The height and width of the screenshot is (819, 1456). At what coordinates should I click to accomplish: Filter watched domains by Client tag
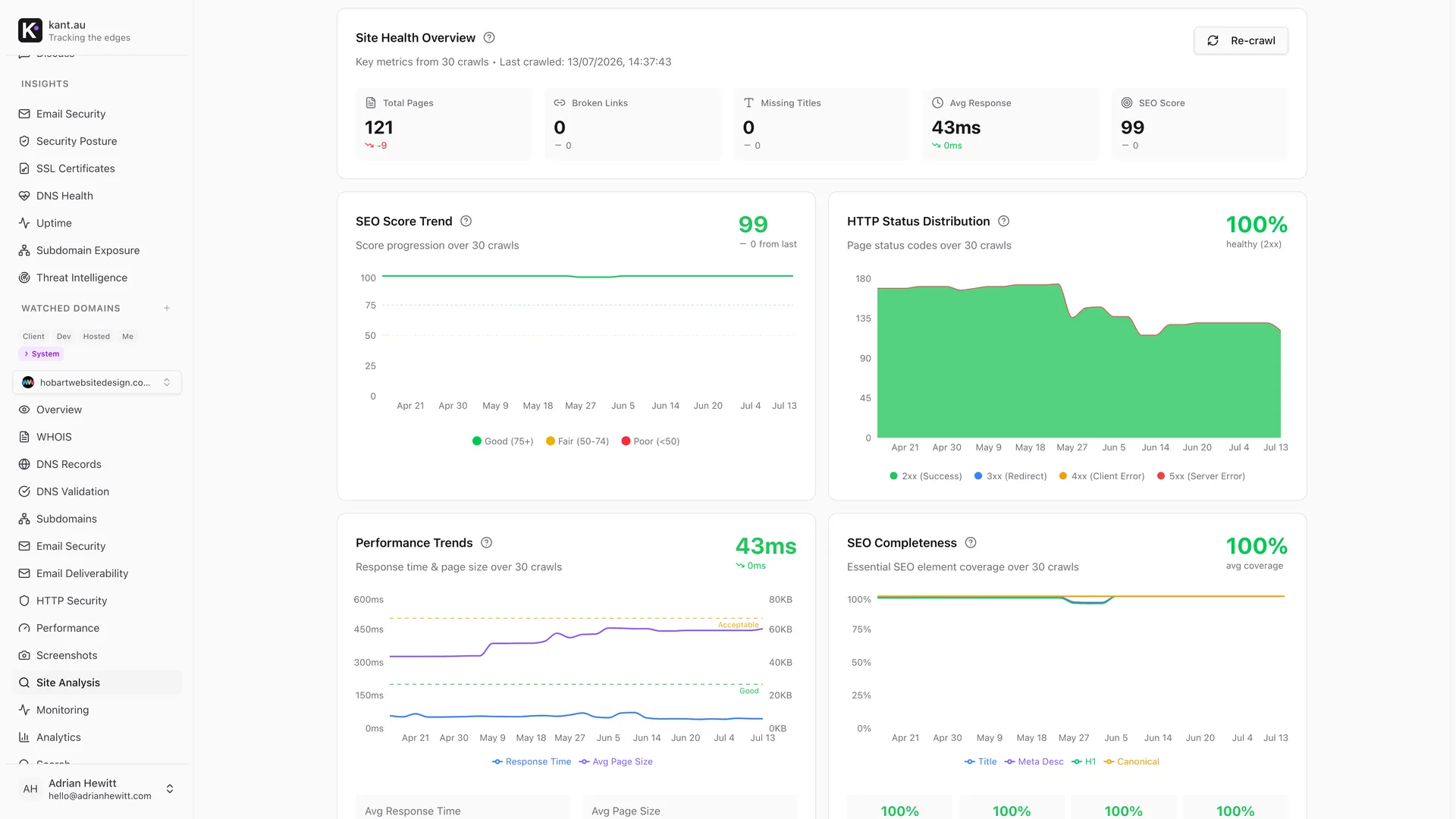pyautogui.click(x=33, y=337)
